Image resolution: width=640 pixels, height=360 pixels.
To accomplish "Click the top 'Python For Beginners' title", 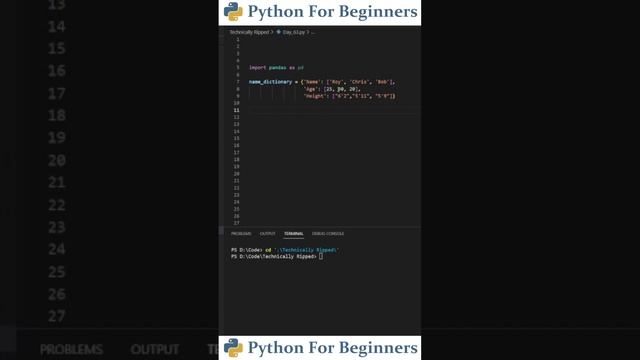I will coord(333,11).
